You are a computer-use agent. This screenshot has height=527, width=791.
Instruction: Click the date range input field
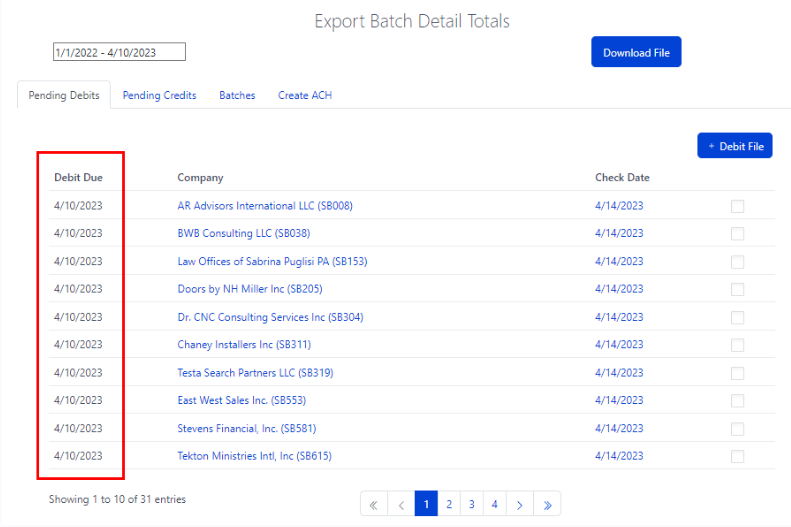pos(120,52)
